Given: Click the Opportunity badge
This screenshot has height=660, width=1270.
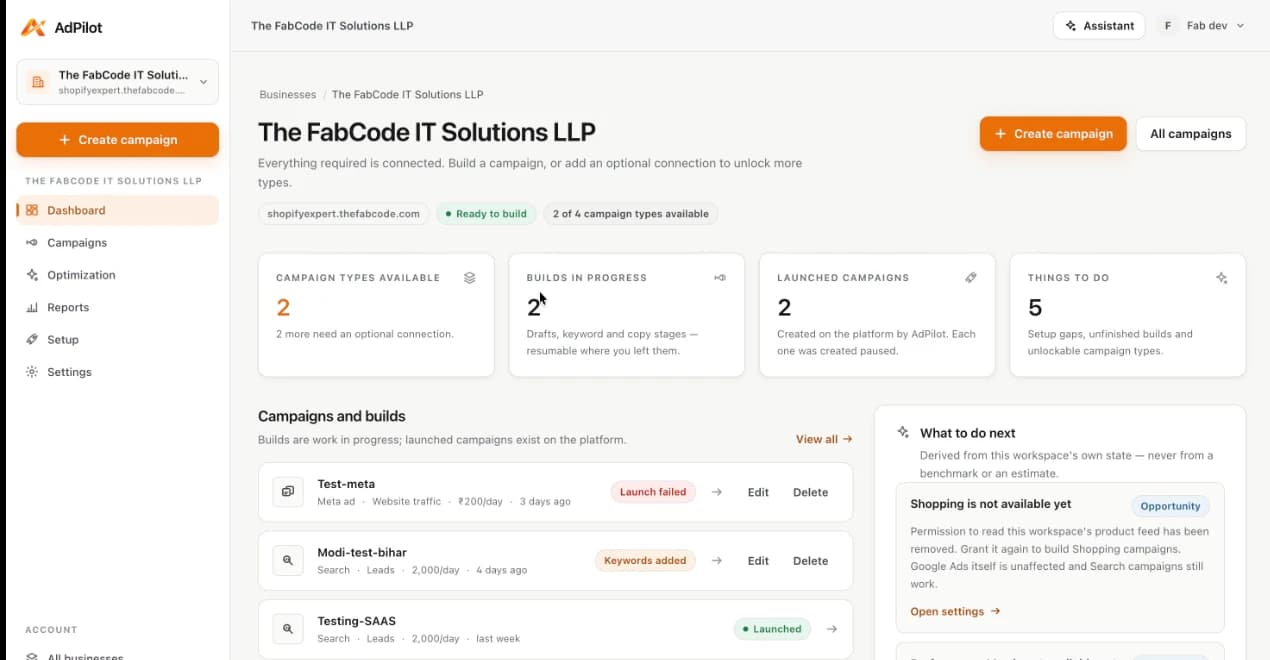Looking at the screenshot, I should click(x=1170, y=506).
